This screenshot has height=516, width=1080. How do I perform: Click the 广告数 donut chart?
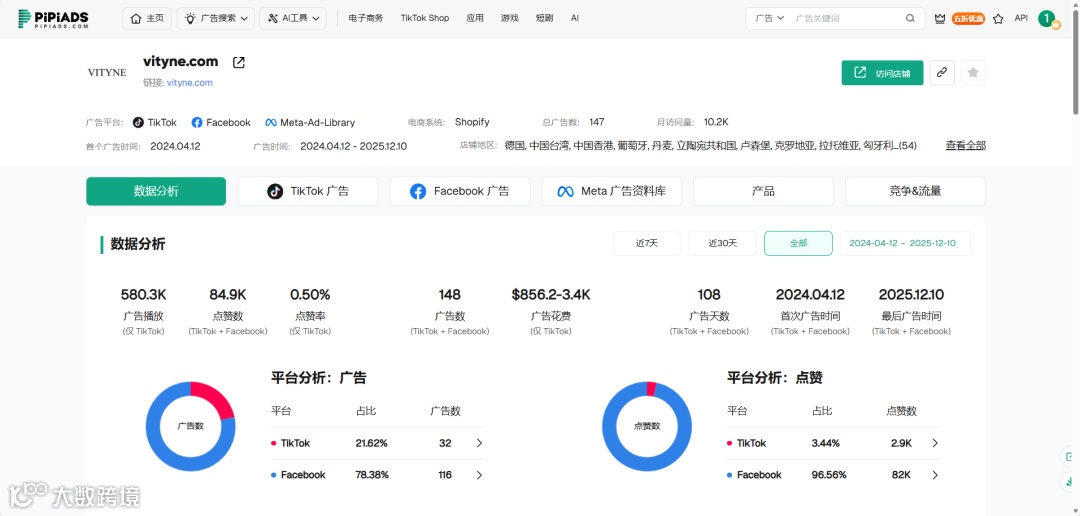click(x=190, y=426)
